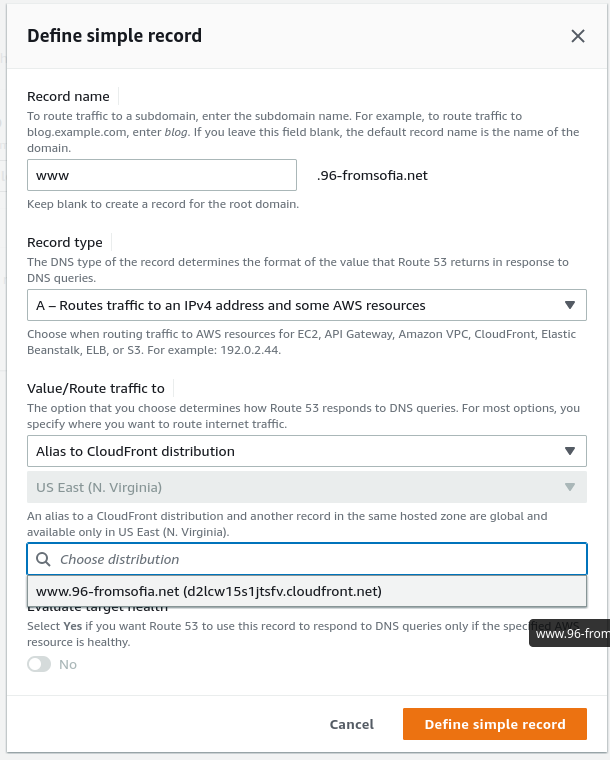
Task: Click the Cancel button
Action: (351, 724)
